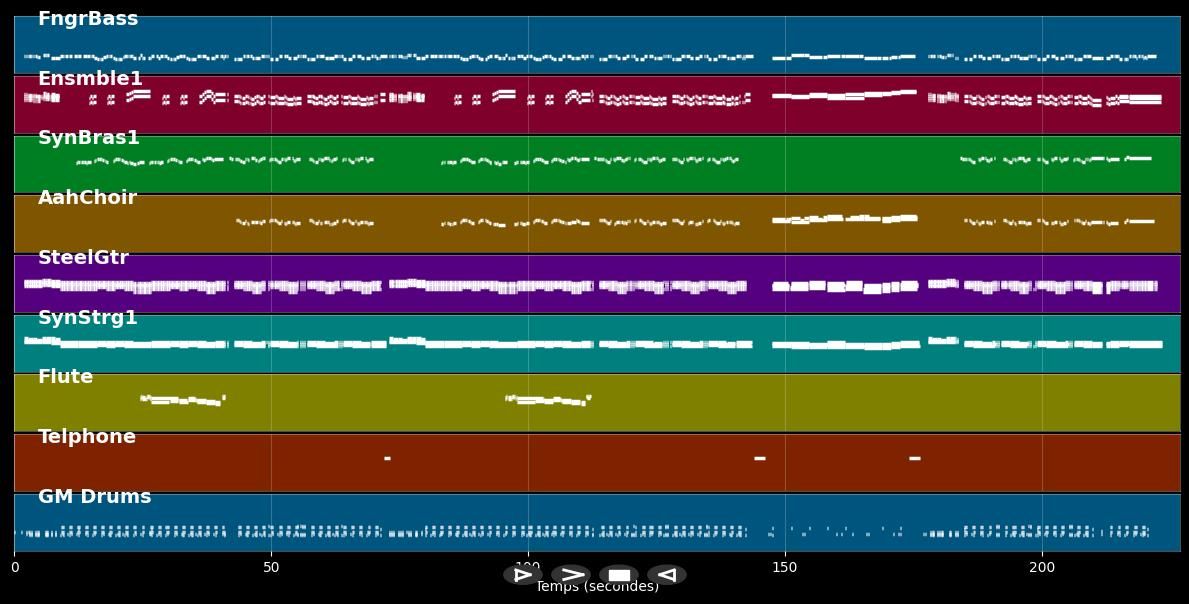The height and width of the screenshot is (604, 1189).
Task: Select the Ensmble1 track label
Action: (90, 79)
